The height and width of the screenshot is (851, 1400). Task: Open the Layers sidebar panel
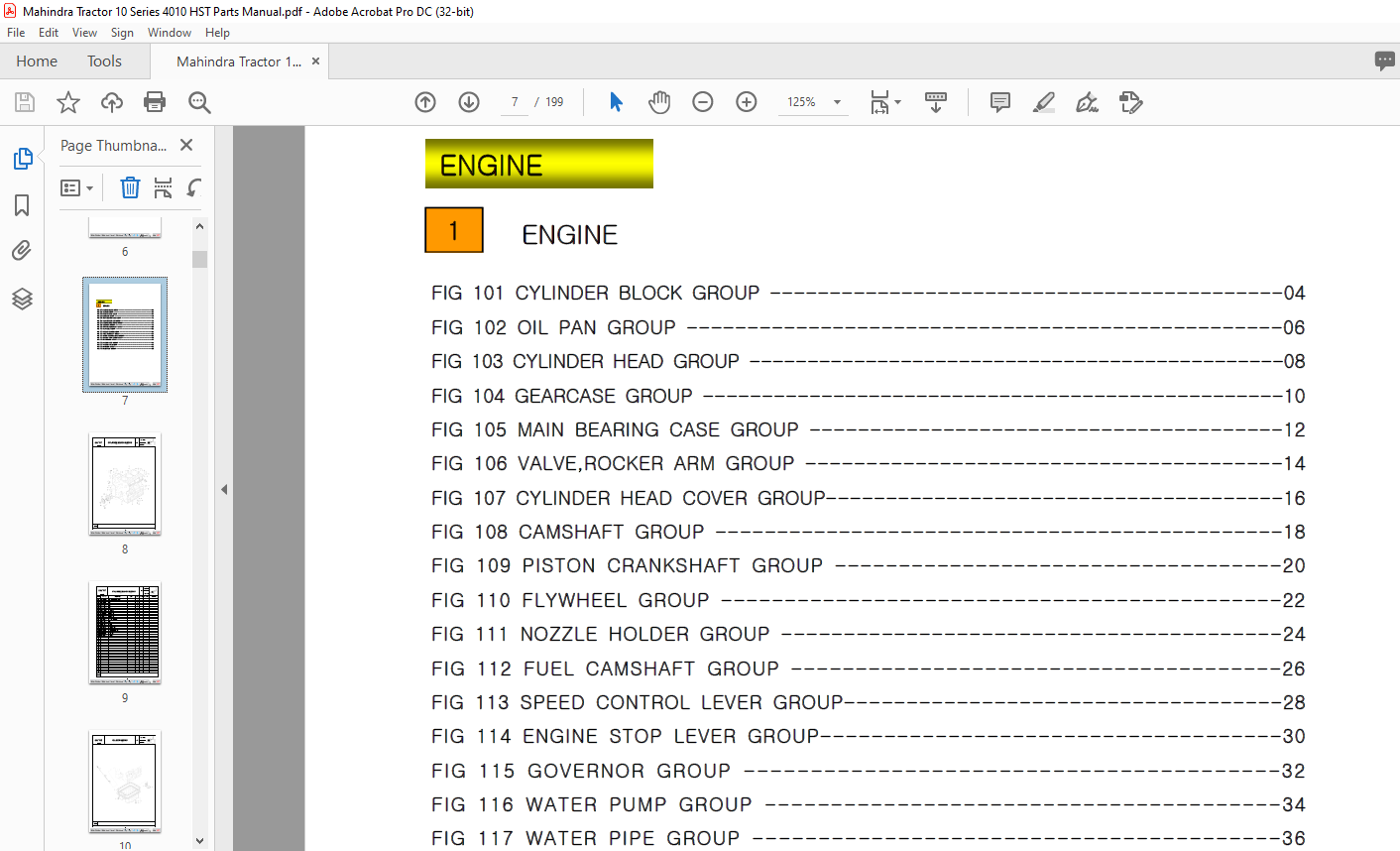pos(22,299)
